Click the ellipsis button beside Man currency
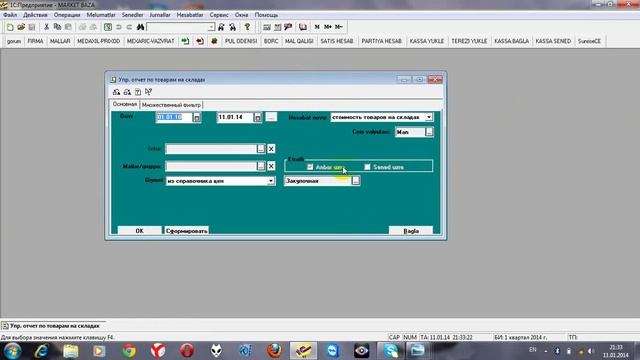Viewport: 640px width, 360px height. click(x=429, y=132)
